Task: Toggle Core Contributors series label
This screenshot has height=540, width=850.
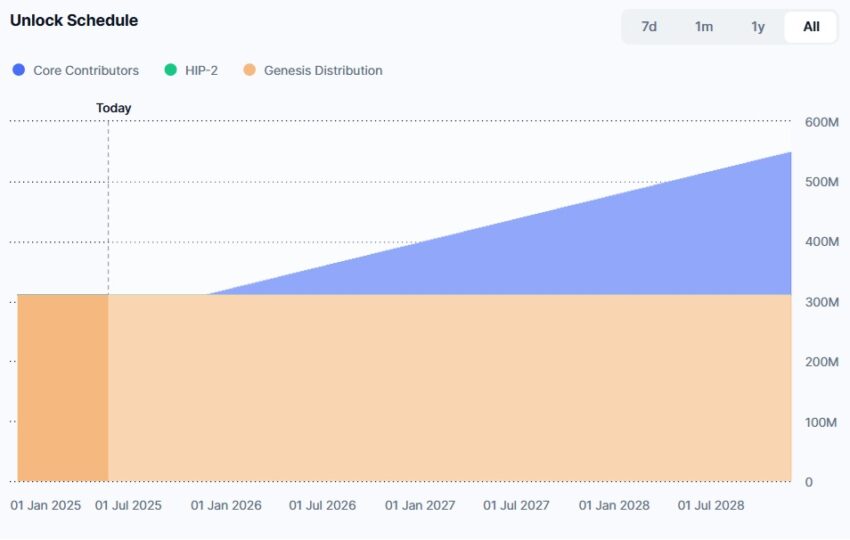Action: (86, 70)
